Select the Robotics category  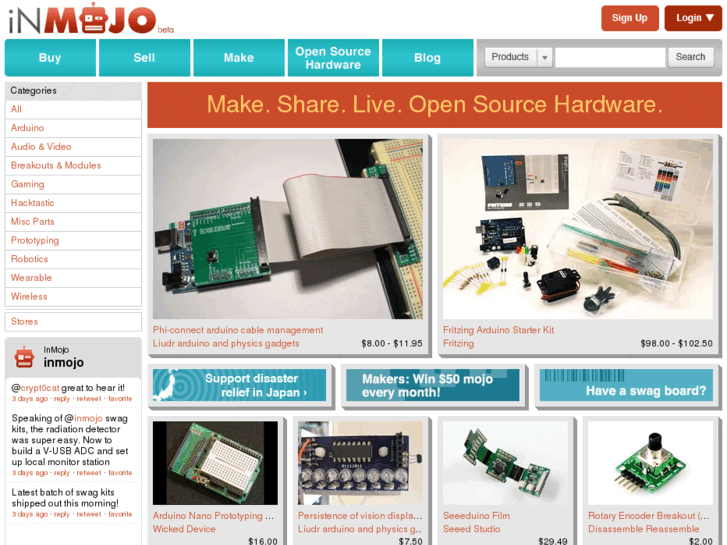click(73, 259)
